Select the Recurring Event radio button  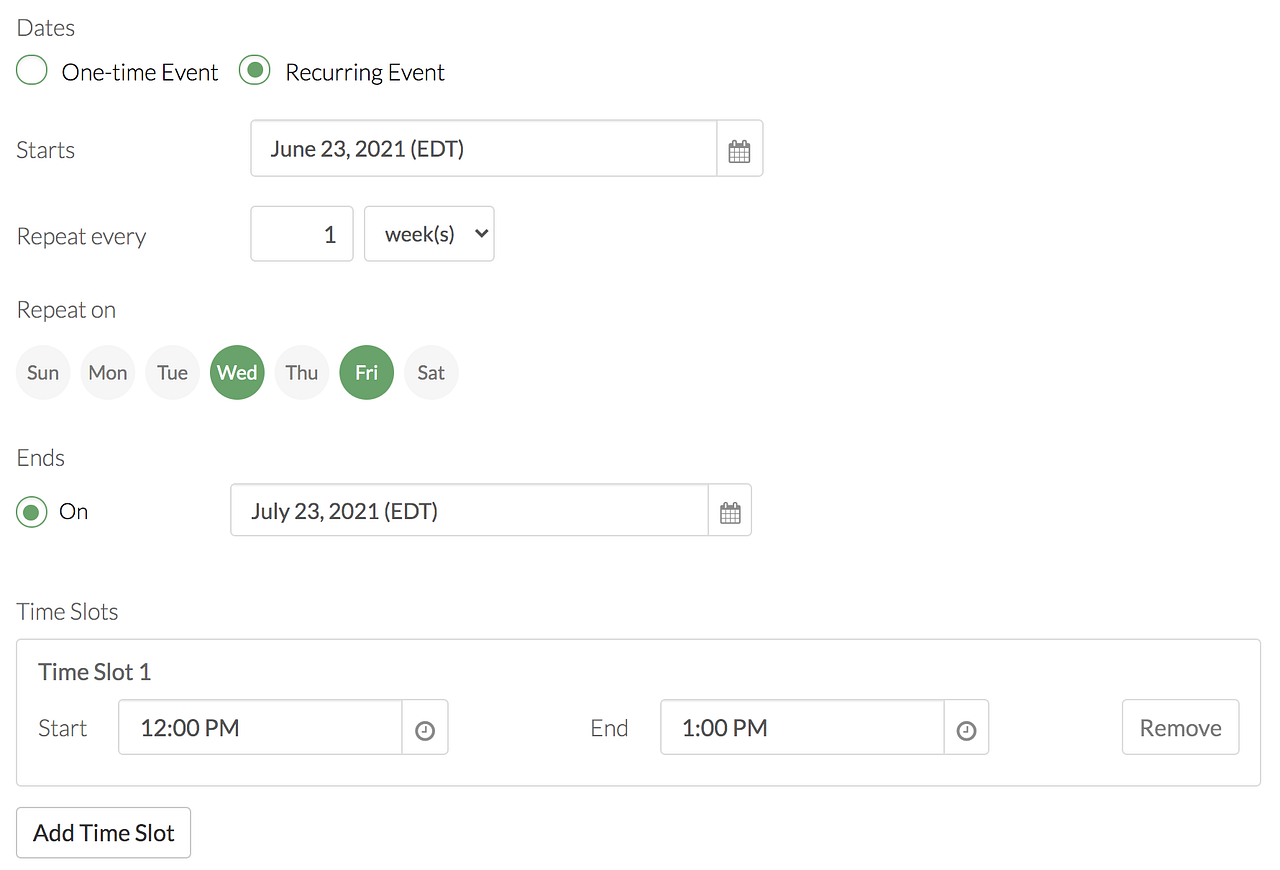[255, 72]
